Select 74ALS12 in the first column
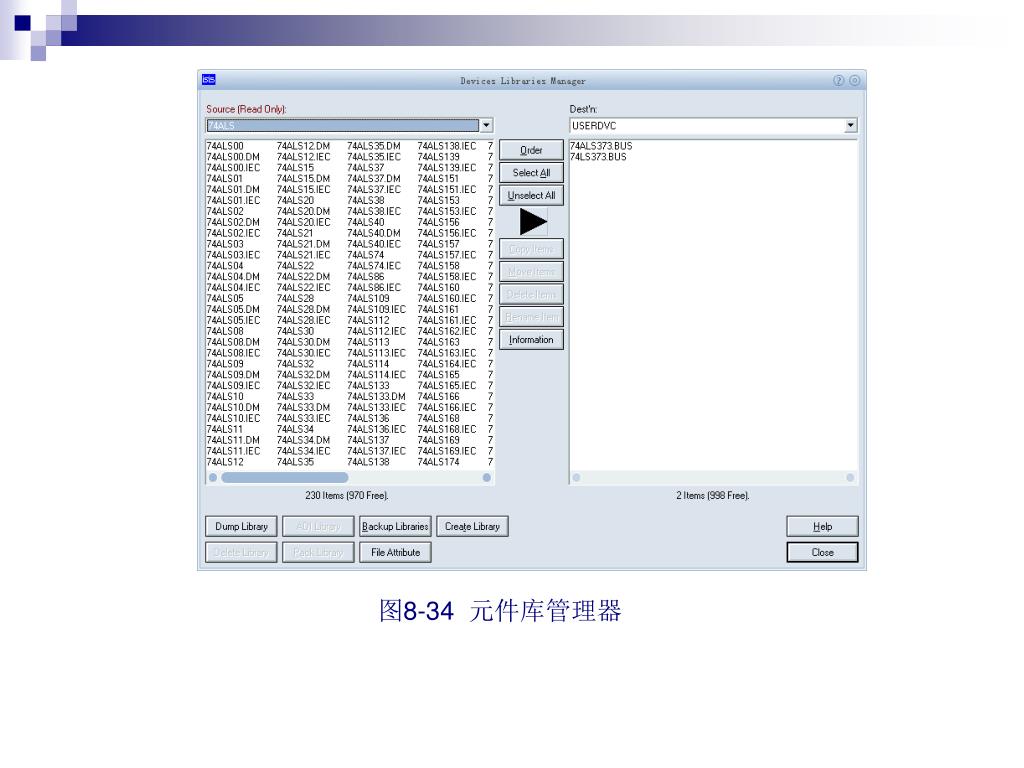This screenshot has width=1024, height=768. [x=225, y=462]
